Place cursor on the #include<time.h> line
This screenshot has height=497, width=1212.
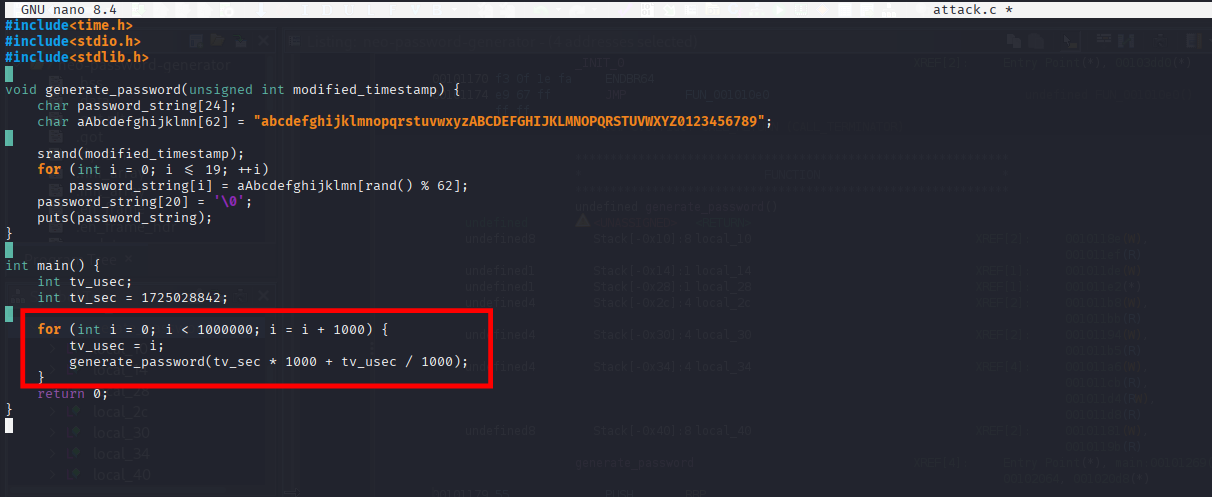(68, 25)
